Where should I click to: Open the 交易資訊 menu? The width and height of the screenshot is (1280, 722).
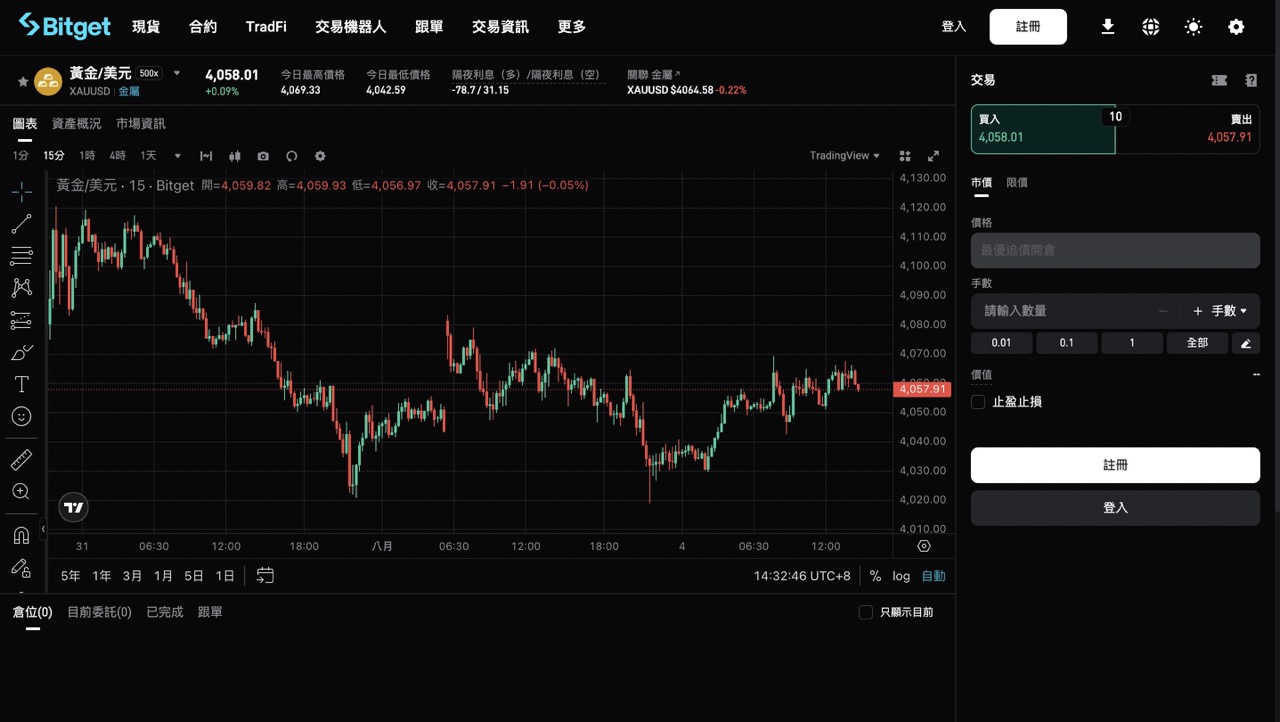coord(500,27)
